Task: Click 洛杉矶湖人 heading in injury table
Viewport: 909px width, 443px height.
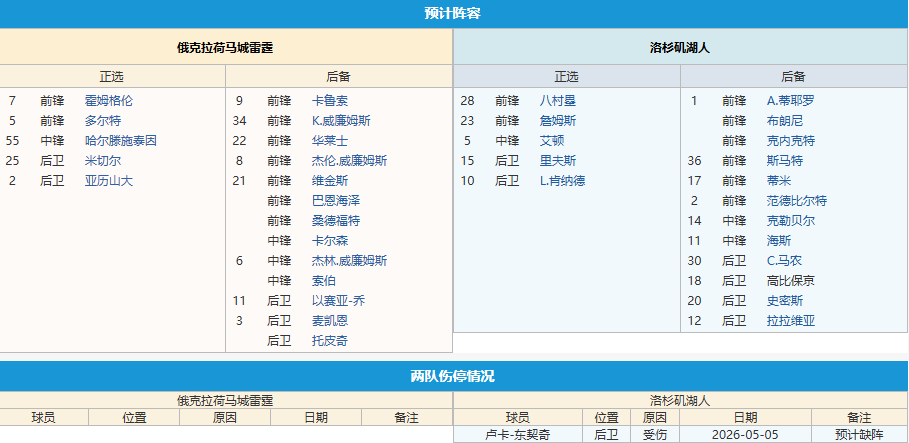Action: click(x=680, y=400)
